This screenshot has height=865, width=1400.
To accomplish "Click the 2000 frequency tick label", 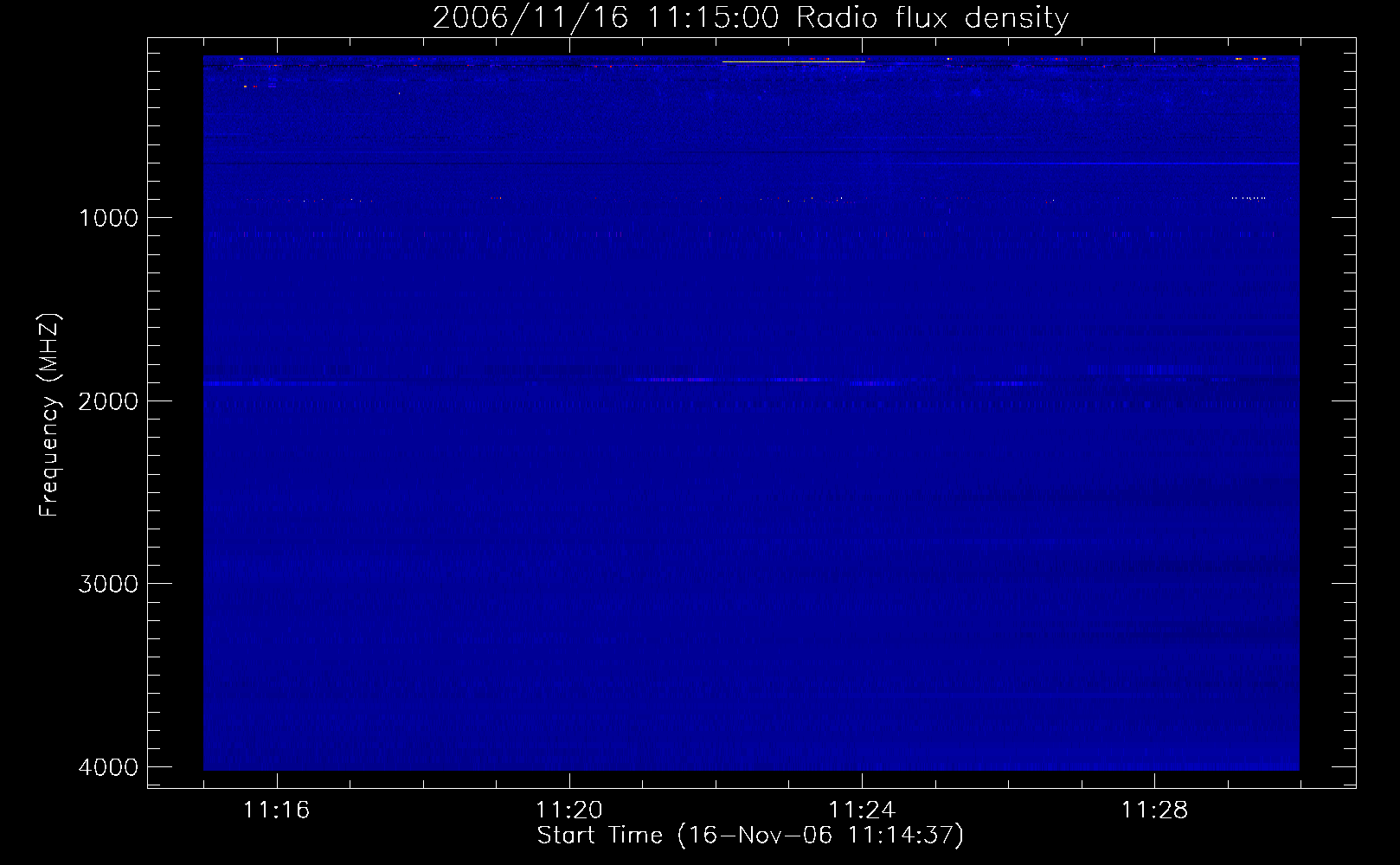I will (x=108, y=401).
